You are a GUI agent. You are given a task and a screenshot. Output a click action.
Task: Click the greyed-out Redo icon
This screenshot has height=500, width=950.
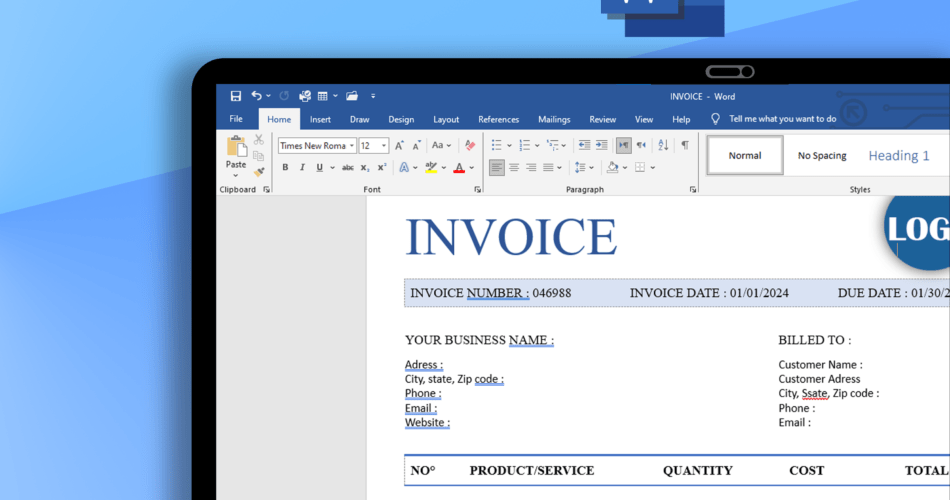(x=284, y=96)
